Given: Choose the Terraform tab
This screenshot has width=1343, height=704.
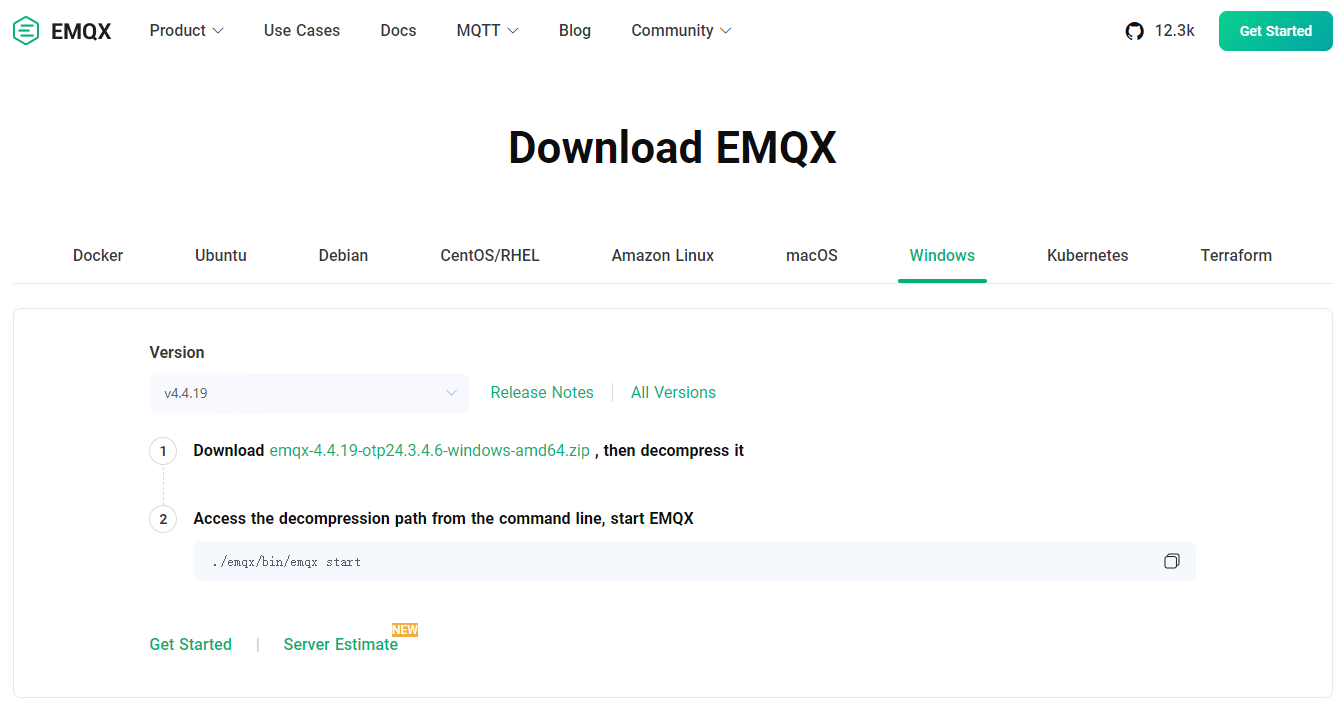Looking at the screenshot, I should pos(1236,256).
